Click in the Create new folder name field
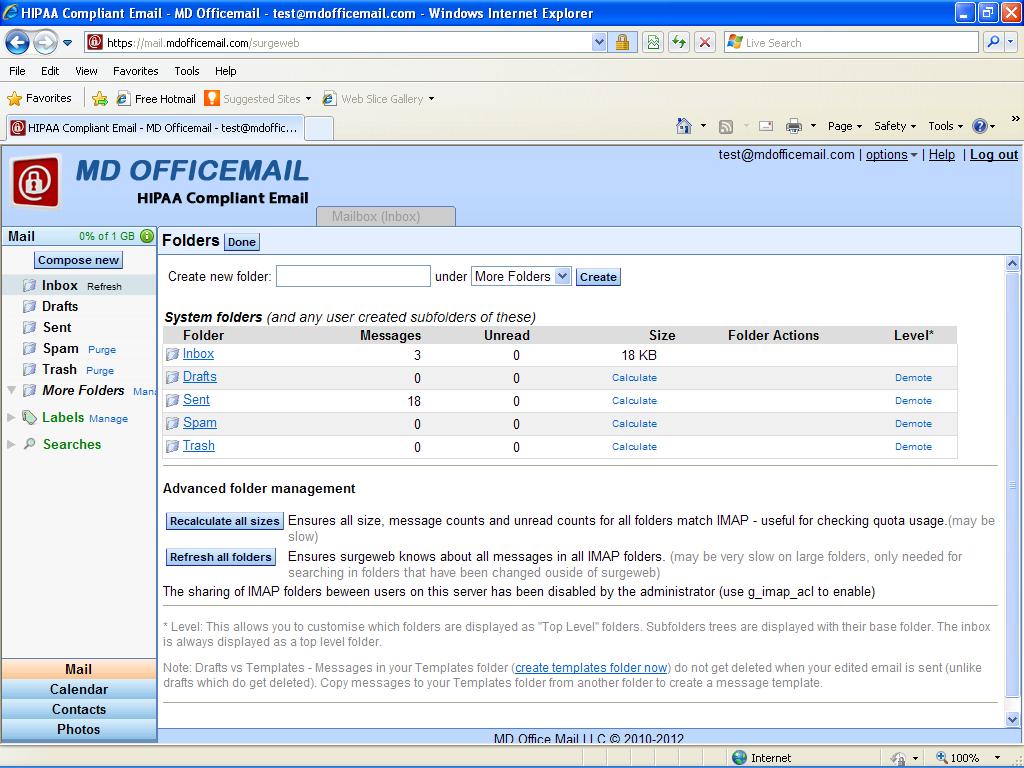The image size is (1024, 768). [353, 276]
